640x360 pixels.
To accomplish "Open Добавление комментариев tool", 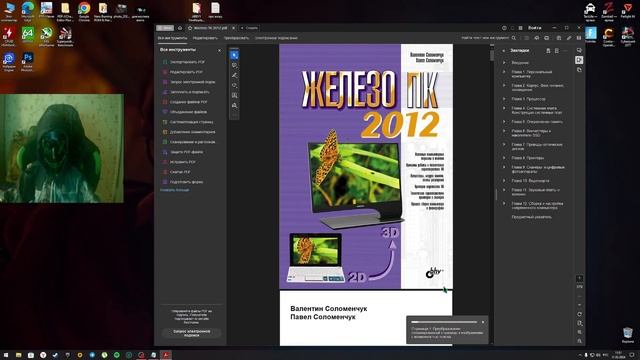I will point(189,132).
